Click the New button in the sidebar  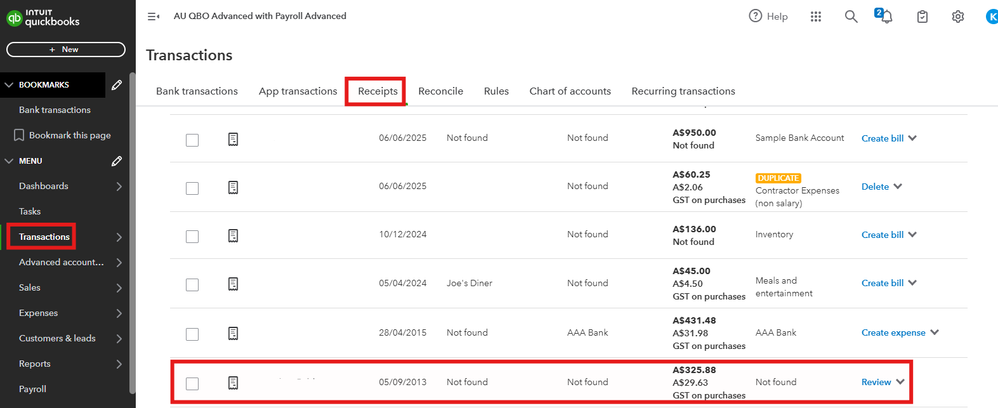click(66, 49)
